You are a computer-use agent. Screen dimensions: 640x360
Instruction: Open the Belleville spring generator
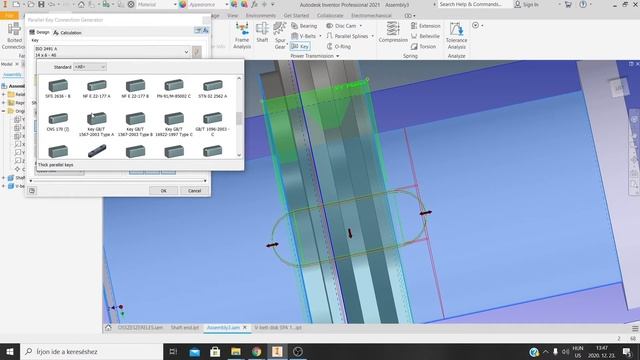(x=425, y=36)
